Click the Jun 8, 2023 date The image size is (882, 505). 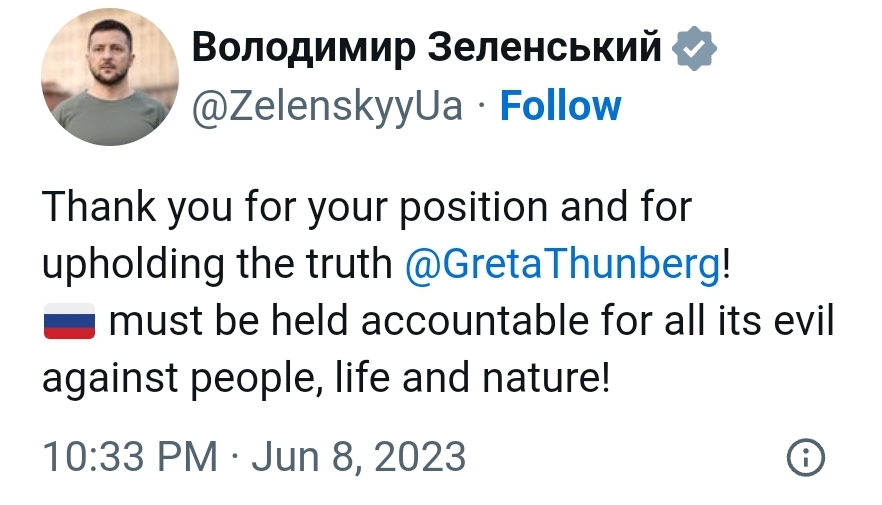coord(358,457)
